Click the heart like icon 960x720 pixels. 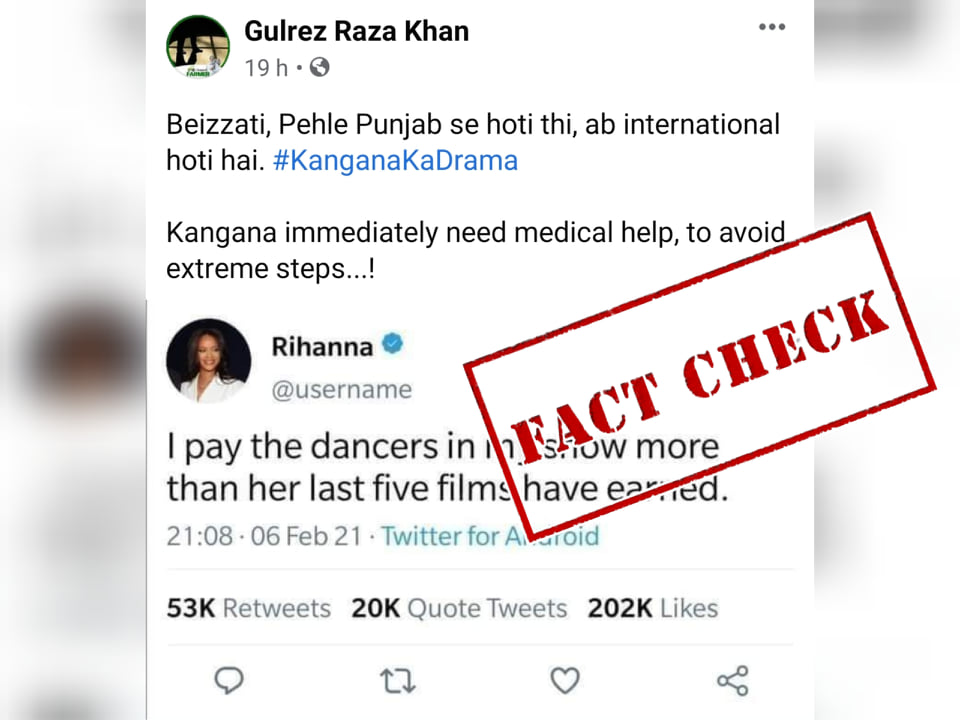click(564, 680)
